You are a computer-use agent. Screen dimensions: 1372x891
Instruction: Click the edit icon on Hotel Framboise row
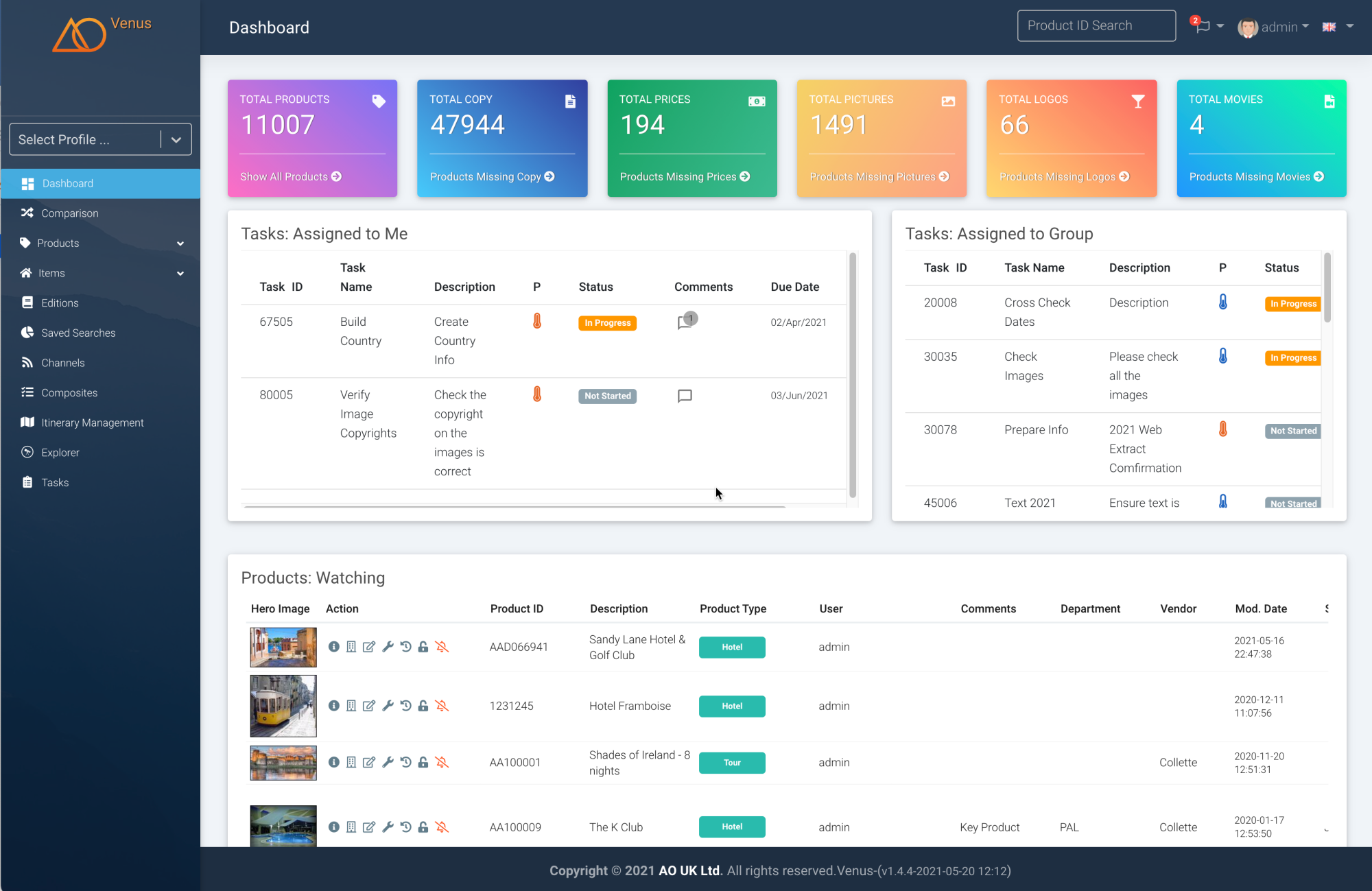(368, 706)
